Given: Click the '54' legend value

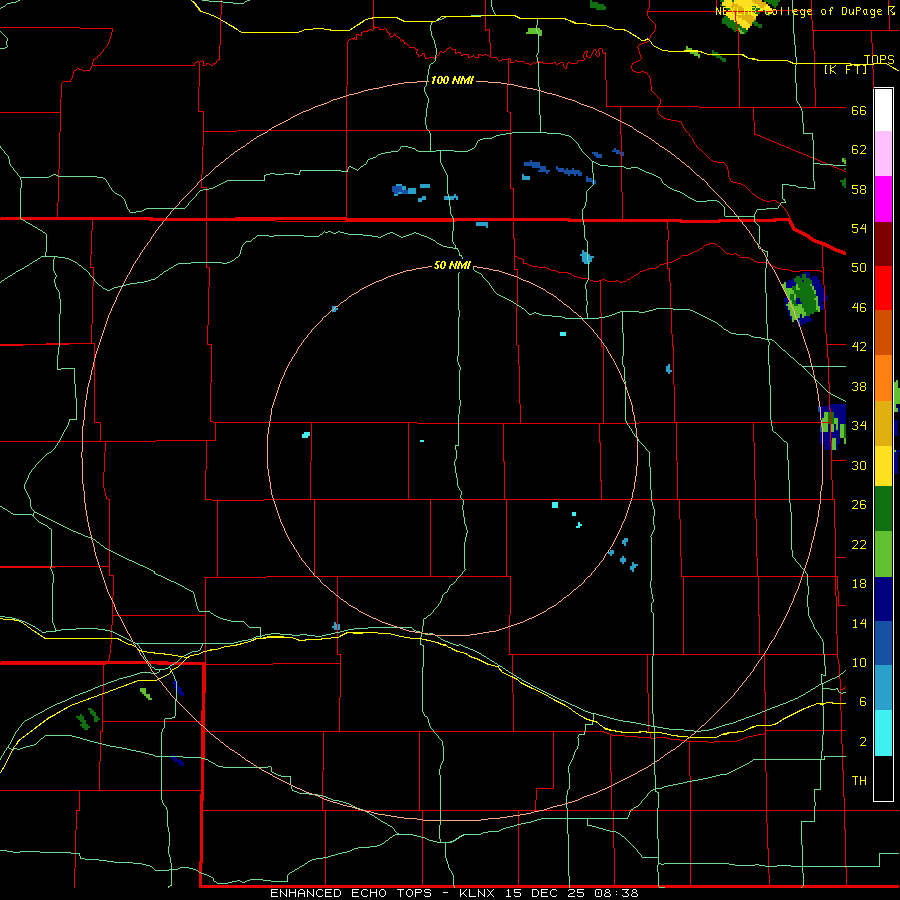Looking at the screenshot, I should (x=859, y=228).
